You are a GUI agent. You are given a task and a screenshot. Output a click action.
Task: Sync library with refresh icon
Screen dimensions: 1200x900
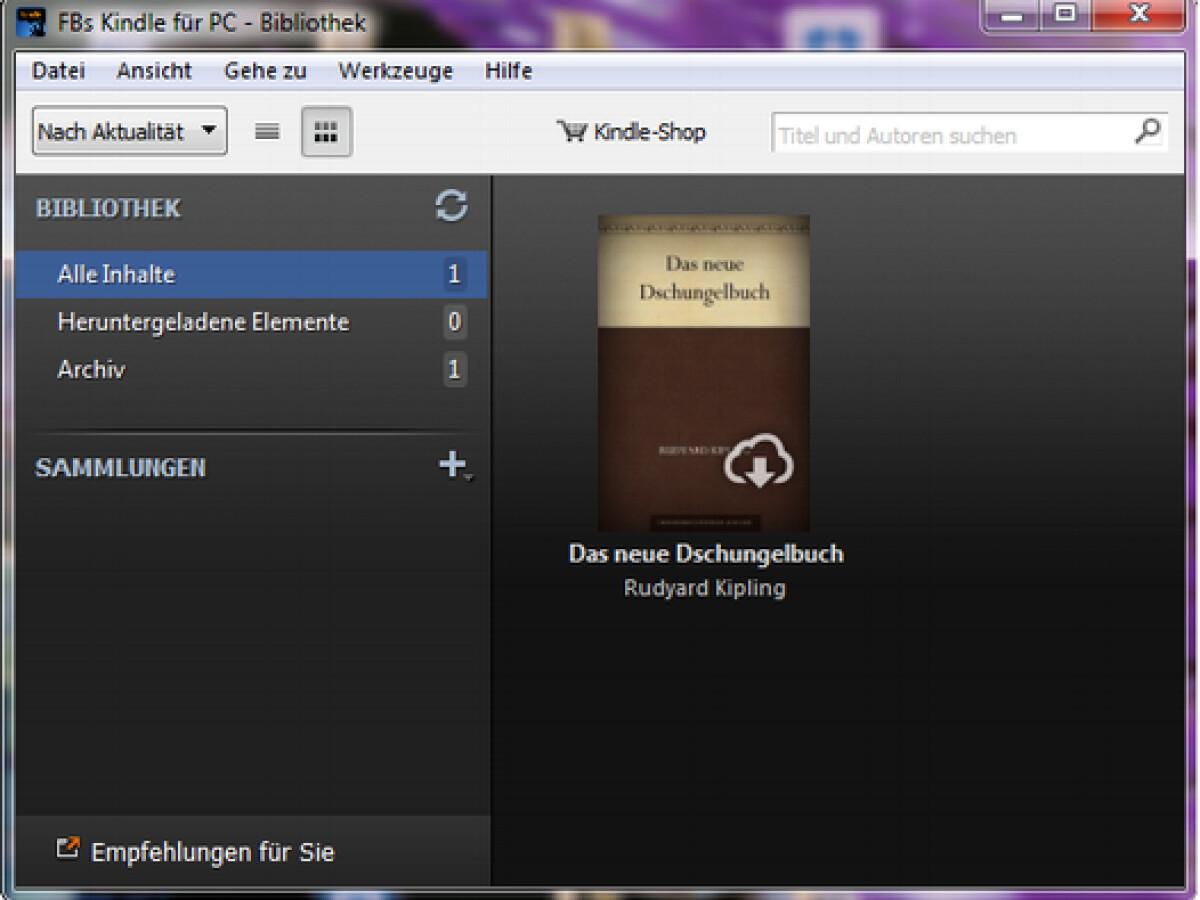451,207
